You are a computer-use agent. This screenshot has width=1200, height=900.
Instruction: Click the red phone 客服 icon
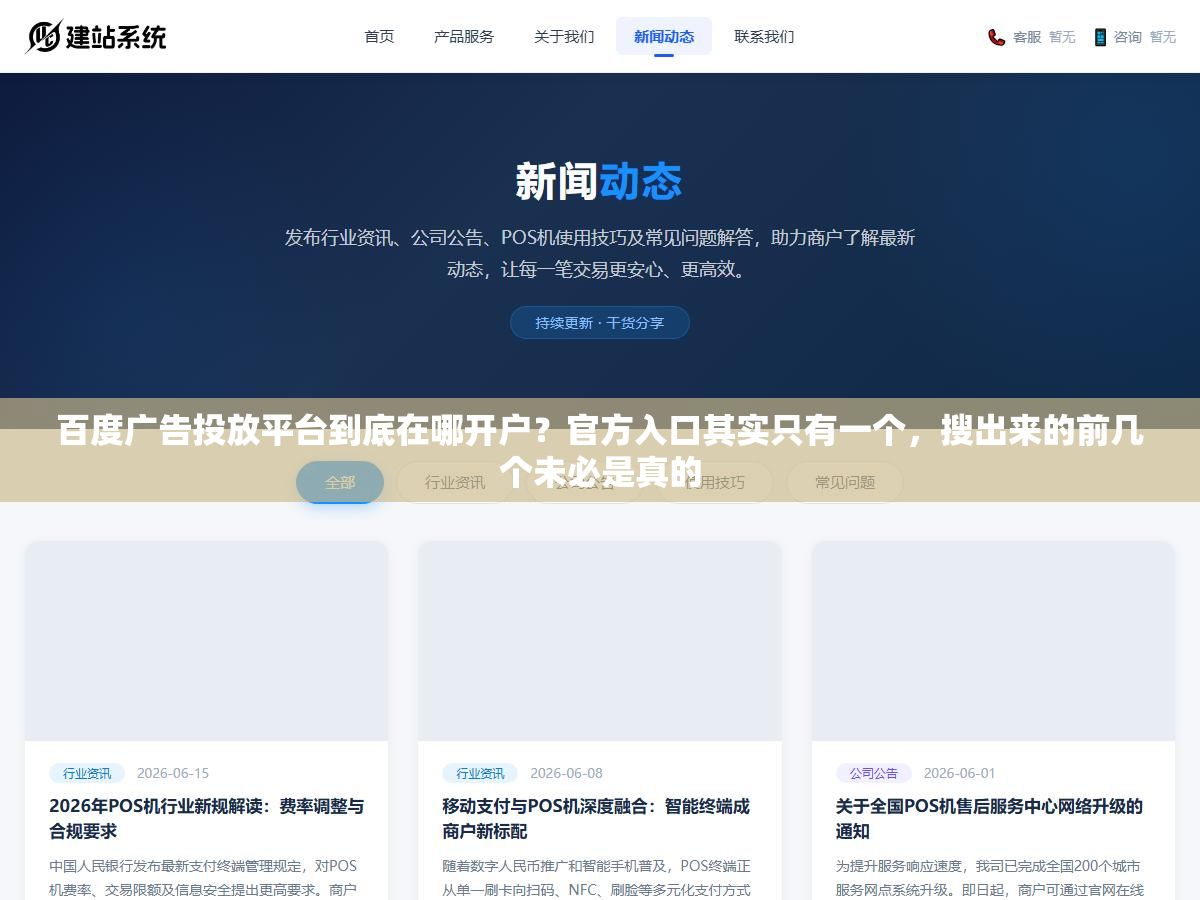[x=997, y=37]
